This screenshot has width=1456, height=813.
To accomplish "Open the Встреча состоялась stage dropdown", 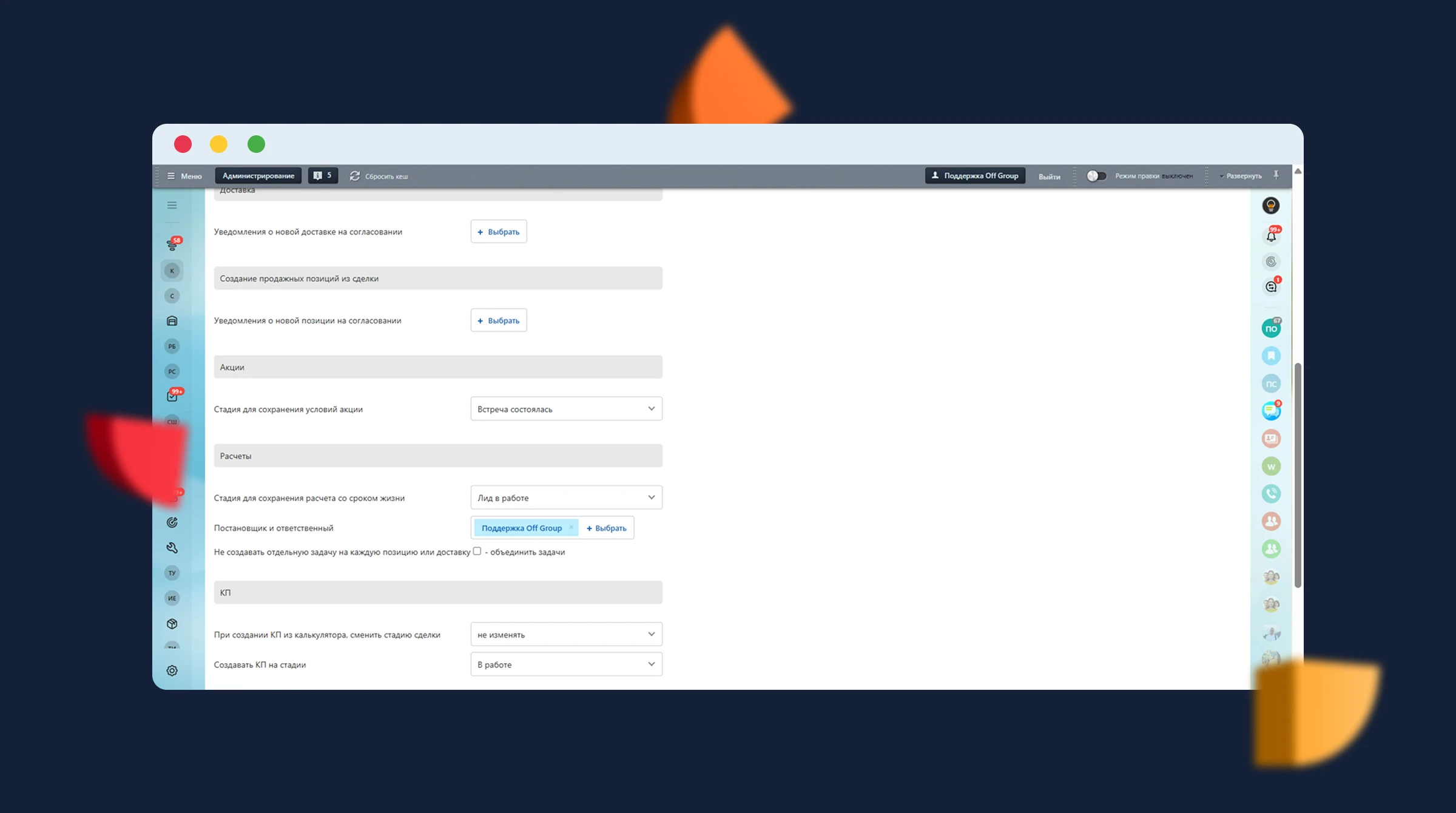I will pyautogui.click(x=566, y=409).
